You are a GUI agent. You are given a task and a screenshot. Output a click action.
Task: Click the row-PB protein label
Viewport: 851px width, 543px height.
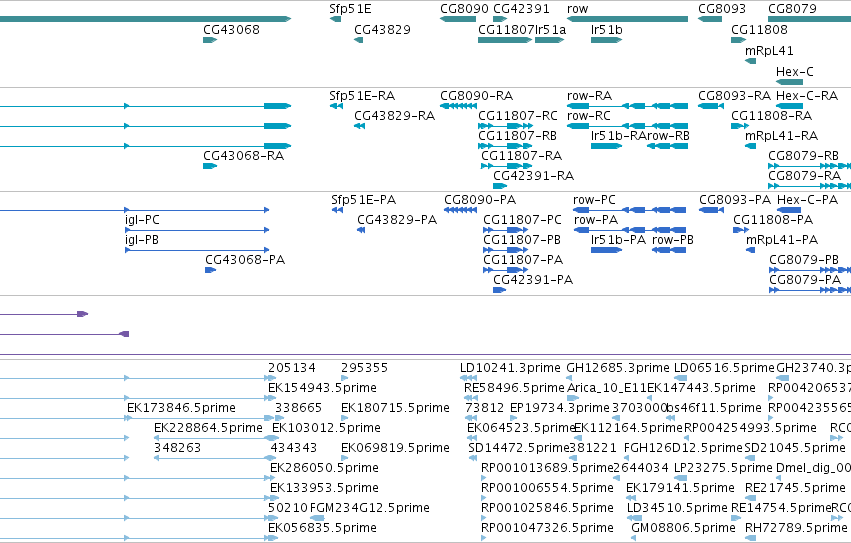(673, 240)
